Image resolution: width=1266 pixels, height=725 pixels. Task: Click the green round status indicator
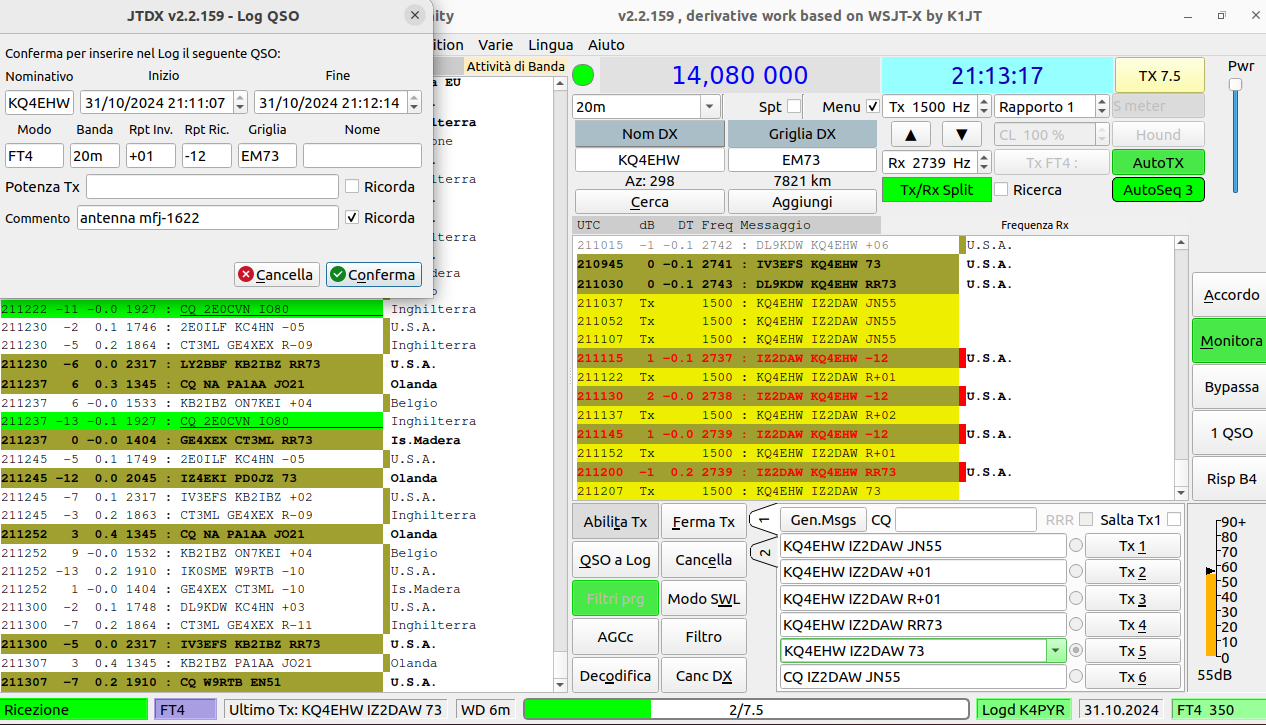pyautogui.click(x=583, y=75)
